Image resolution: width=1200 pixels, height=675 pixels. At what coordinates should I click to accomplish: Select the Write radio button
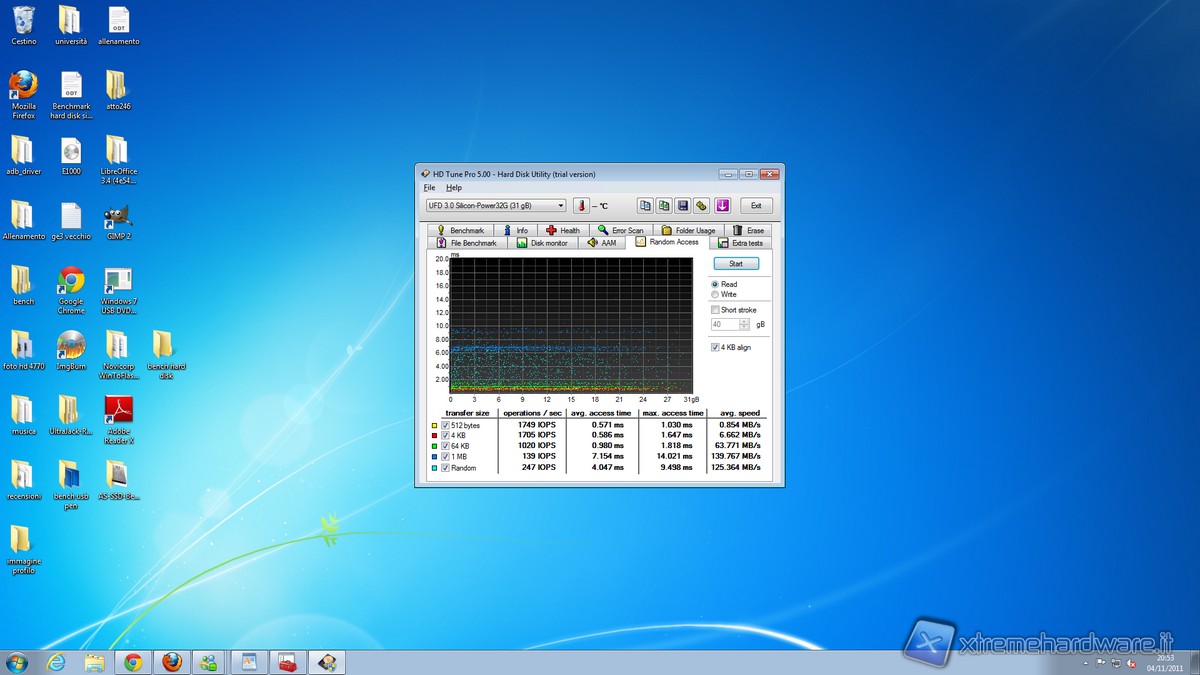click(x=715, y=294)
